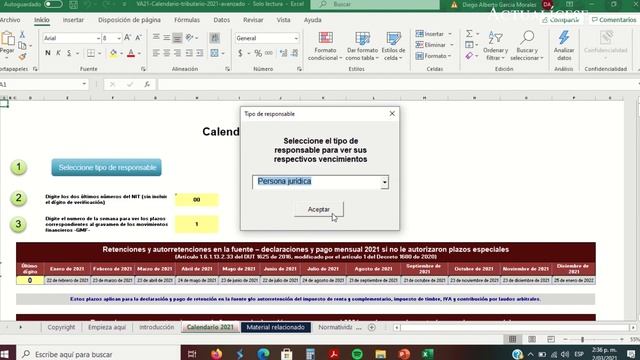Switch to the Revisar ribbon tab

click(253, 20)
